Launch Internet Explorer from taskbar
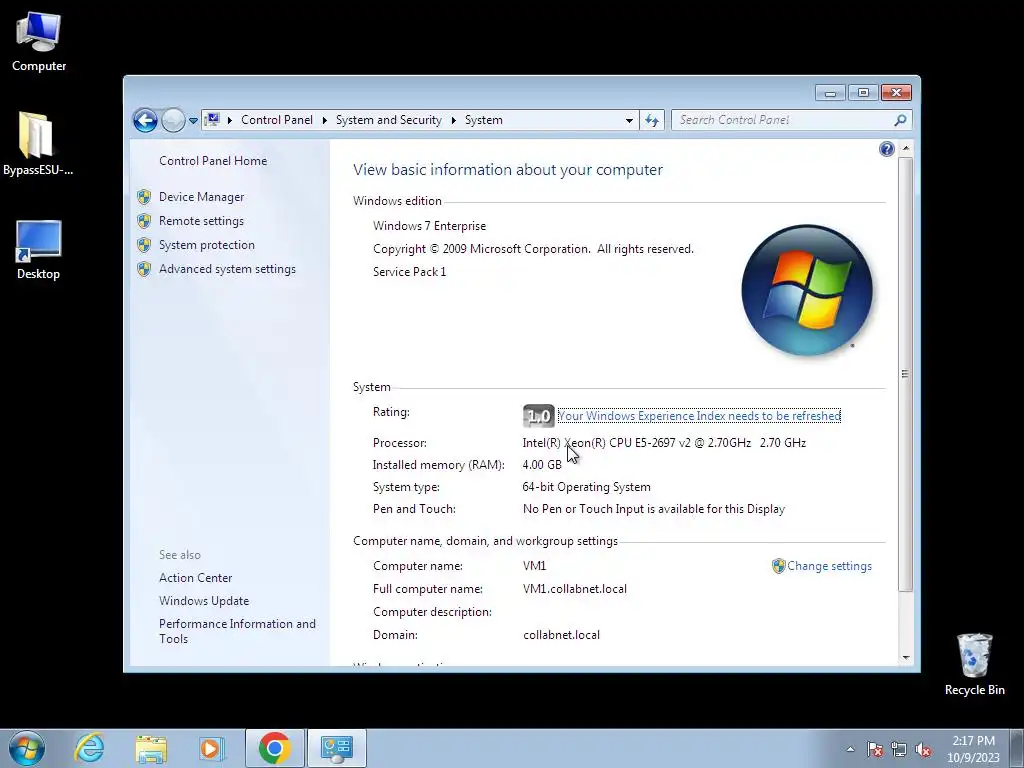This screenshot has height=768, width=1024. coord(89,748)
